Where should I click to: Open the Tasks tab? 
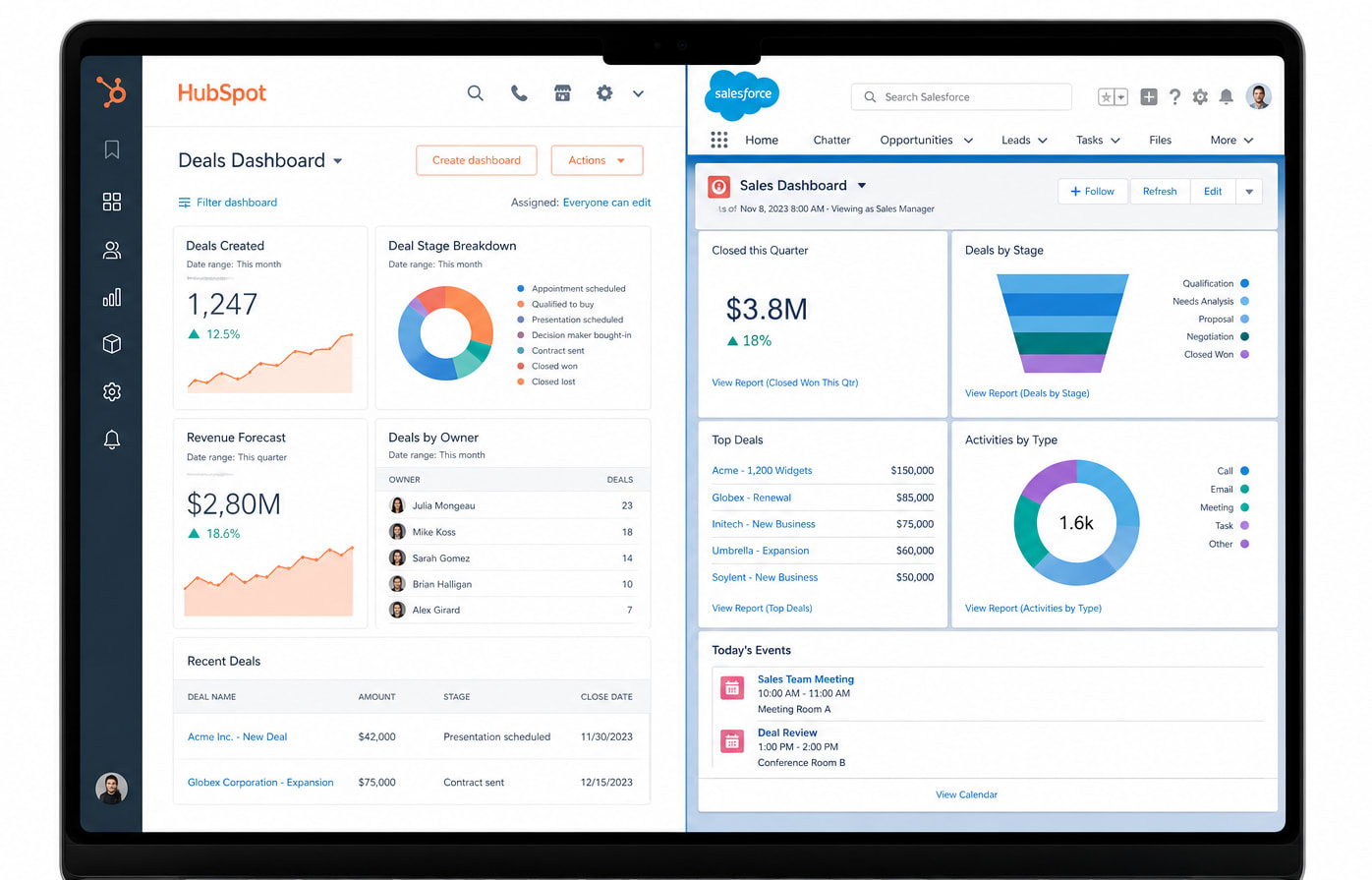pos(1089,141)
